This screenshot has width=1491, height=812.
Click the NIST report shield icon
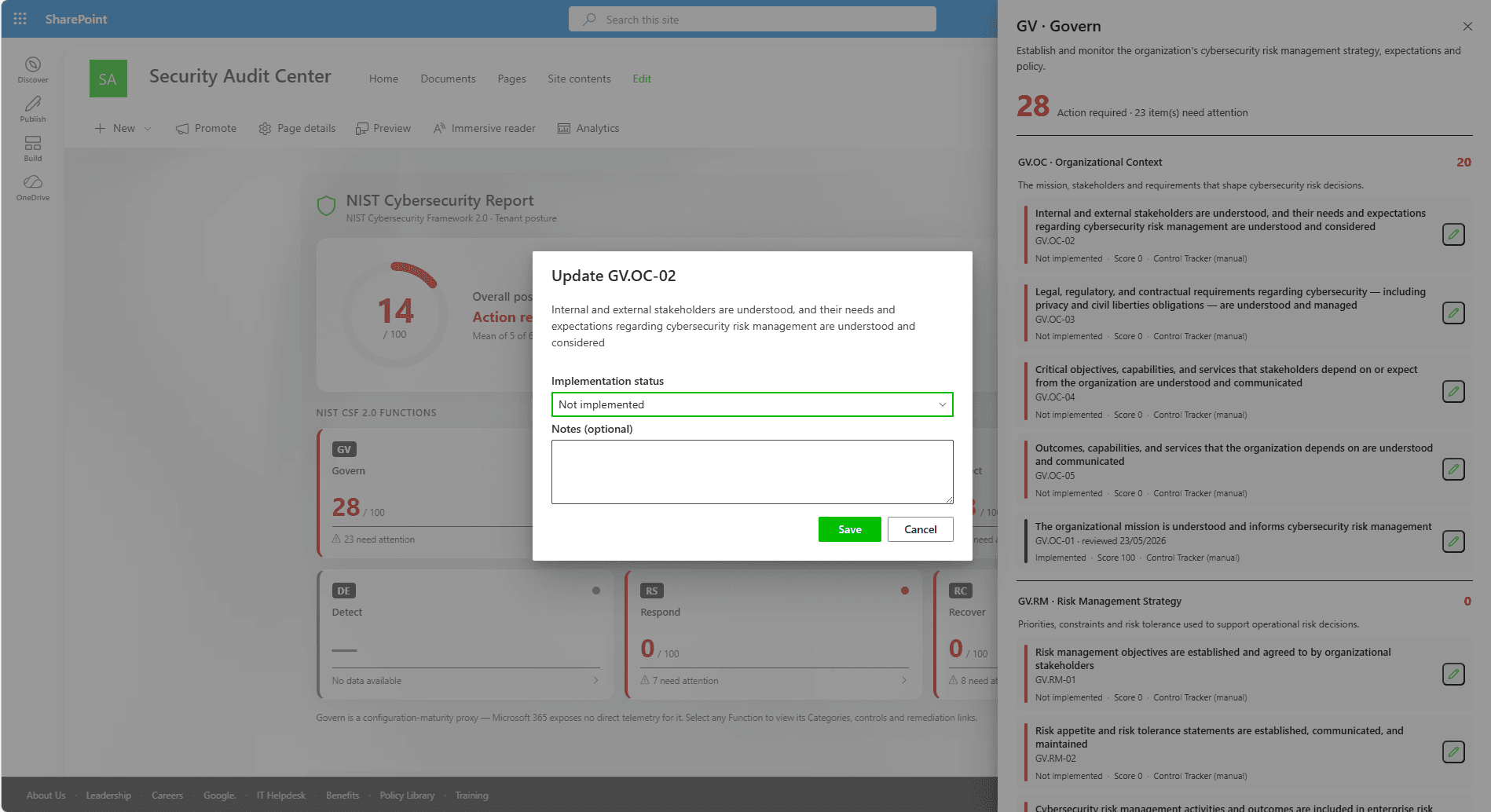point(326,207)
